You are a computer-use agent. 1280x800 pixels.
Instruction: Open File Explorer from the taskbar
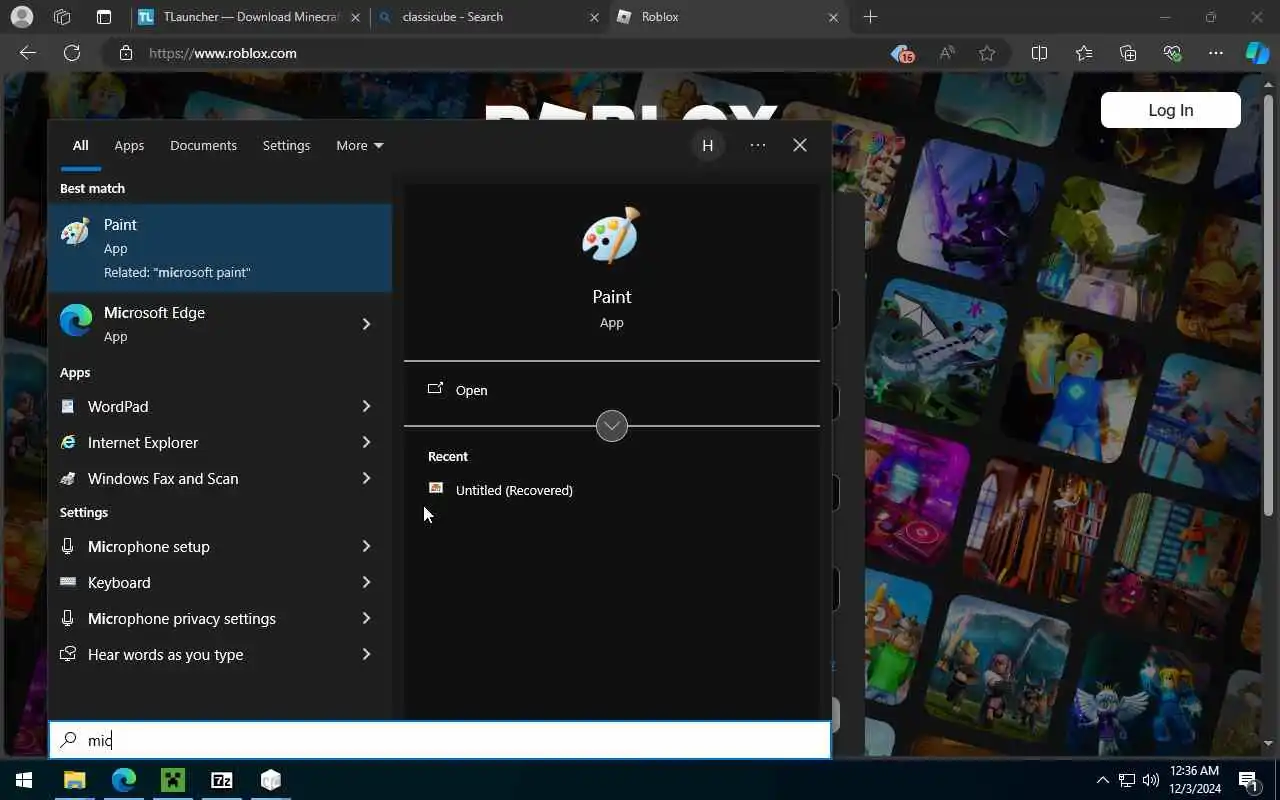click(x=75, y=780)
